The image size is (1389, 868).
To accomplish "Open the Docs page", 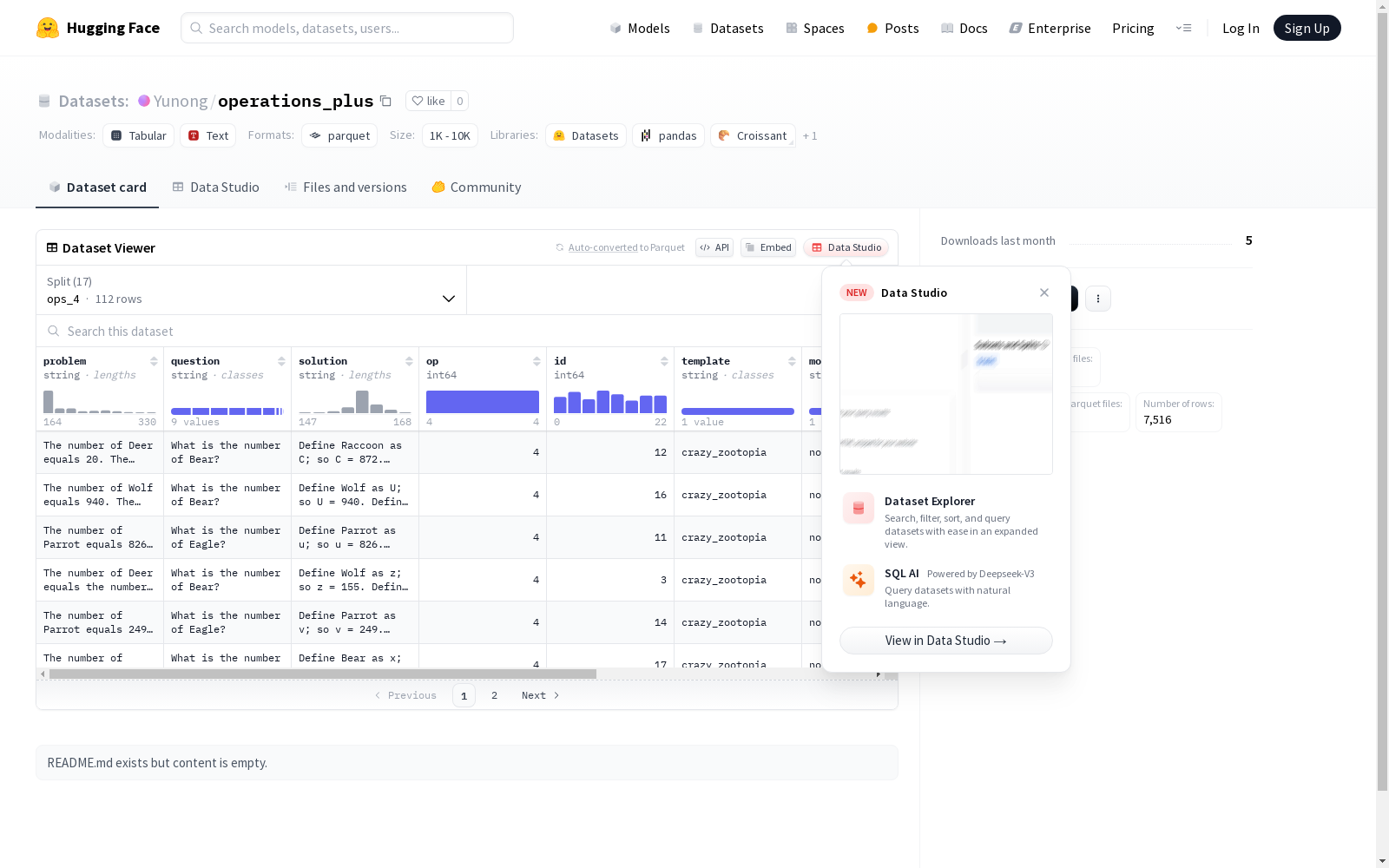I will [964, 28].
